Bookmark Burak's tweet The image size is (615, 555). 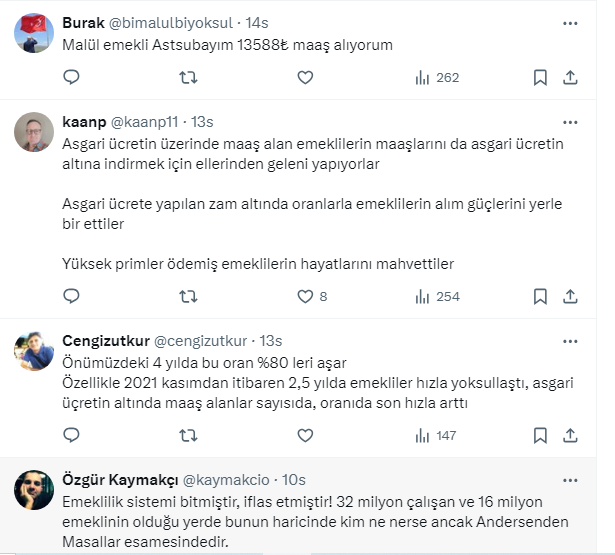coord(540,77)
